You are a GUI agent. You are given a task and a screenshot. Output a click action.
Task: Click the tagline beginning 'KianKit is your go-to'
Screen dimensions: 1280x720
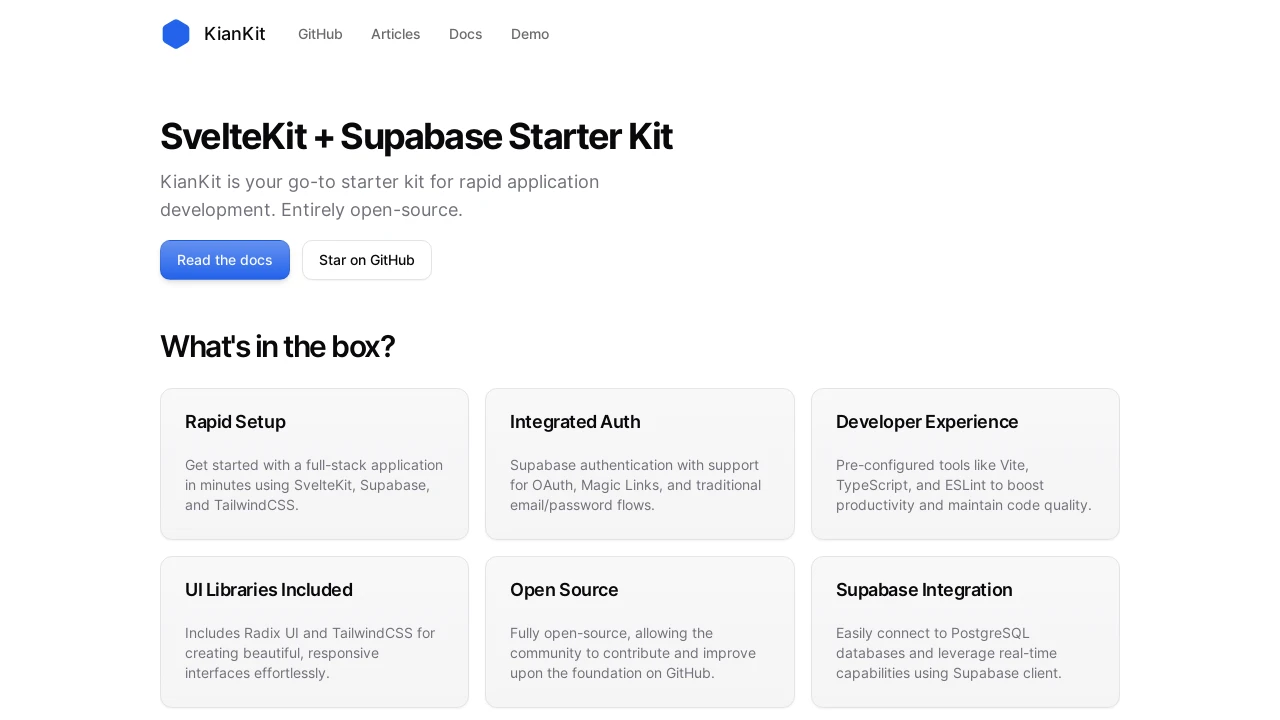pos(380,196)
